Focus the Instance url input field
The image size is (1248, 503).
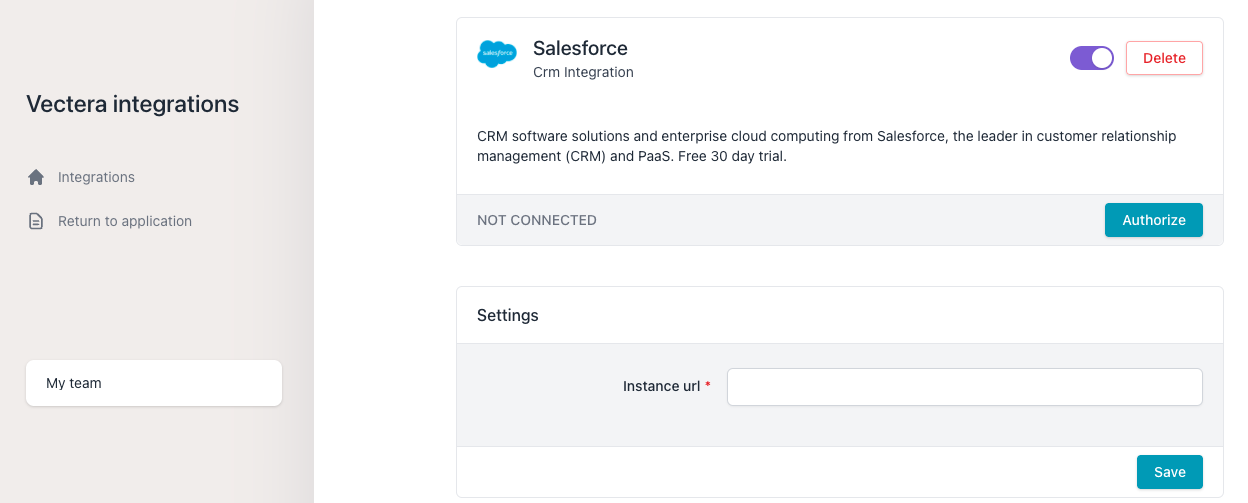(x=965, y=387)
